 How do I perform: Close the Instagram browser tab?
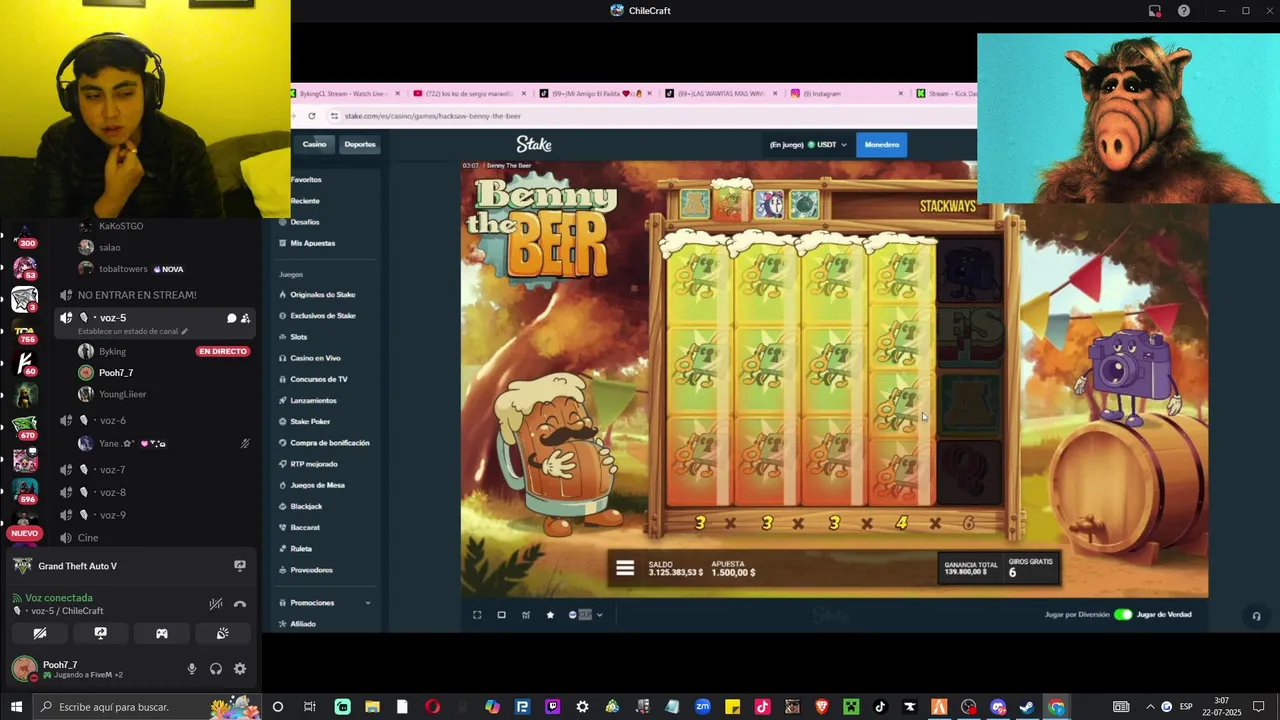point(900,93)
